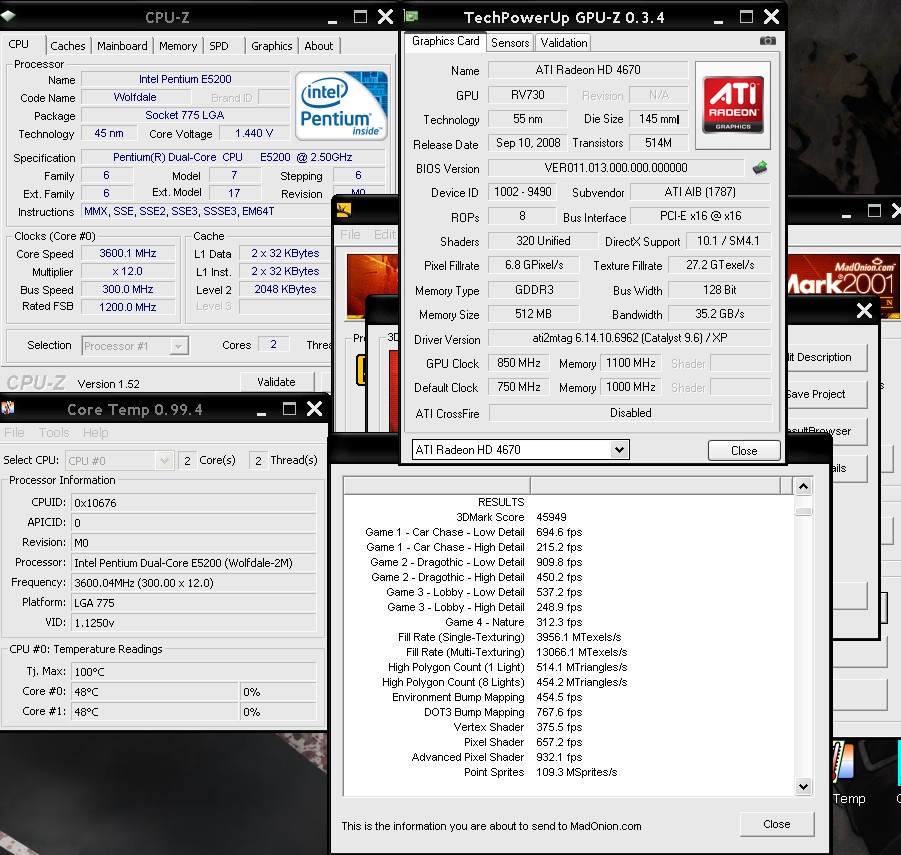Open the File menu in 3DMark window

350,234
